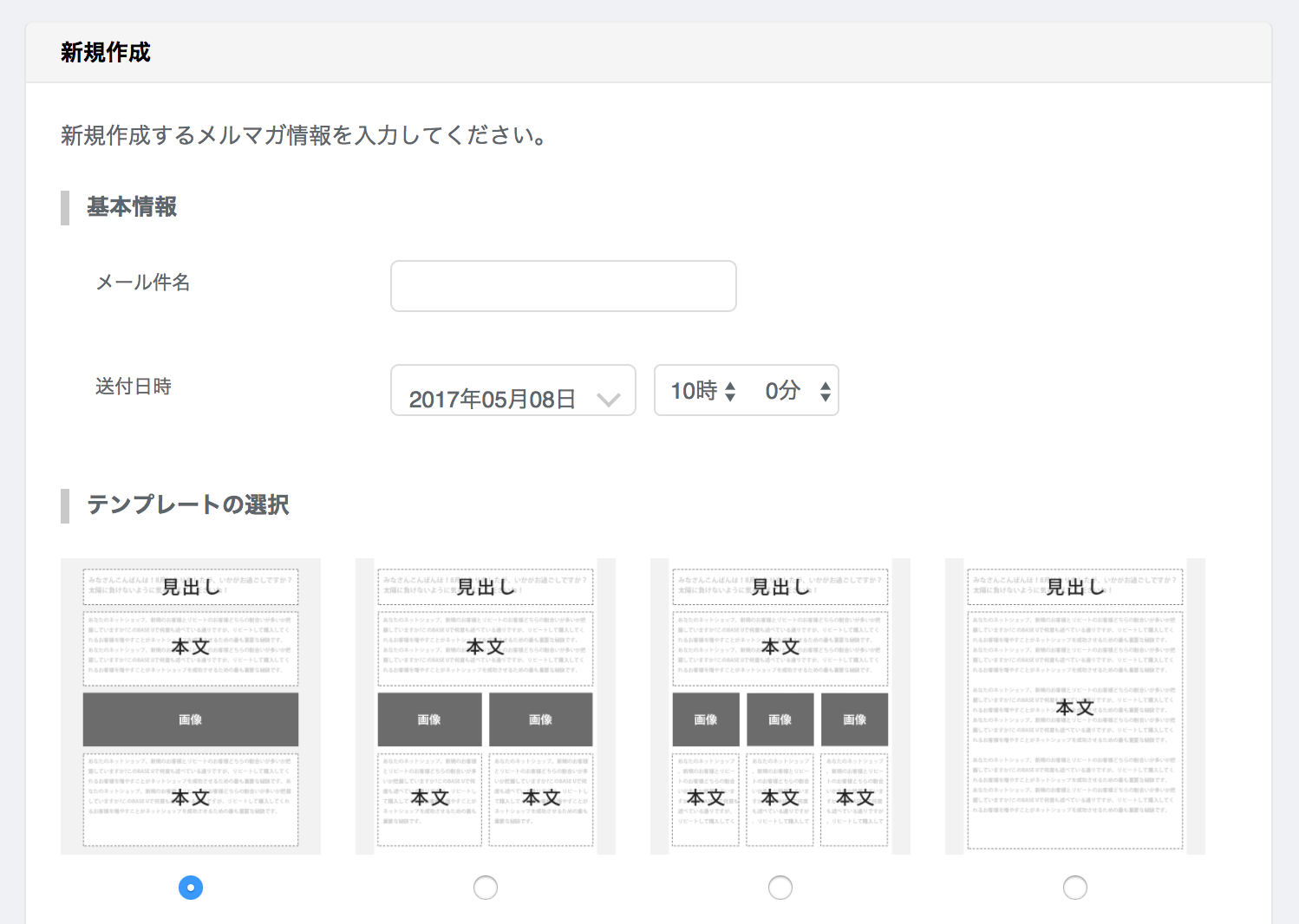The image size is (1299, 924).
Task: Click the chevron arrow in date picker
Action: click(x=609, y=399)
